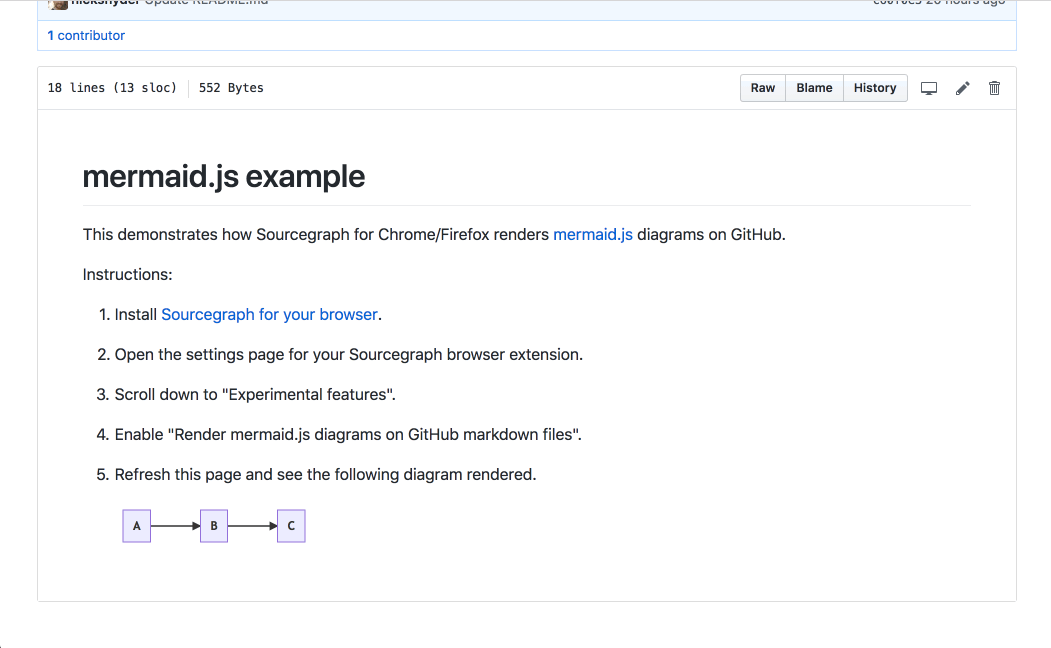Open file in GitHub Desktop icon
The image size is (1051, 648).
click(x=928, y=88)
